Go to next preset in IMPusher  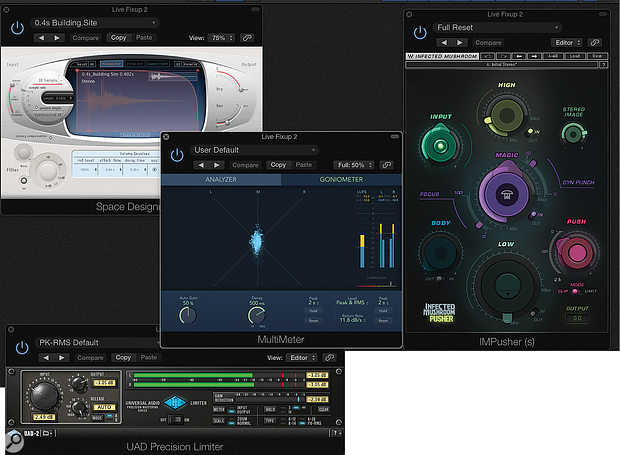coord(459,43)
